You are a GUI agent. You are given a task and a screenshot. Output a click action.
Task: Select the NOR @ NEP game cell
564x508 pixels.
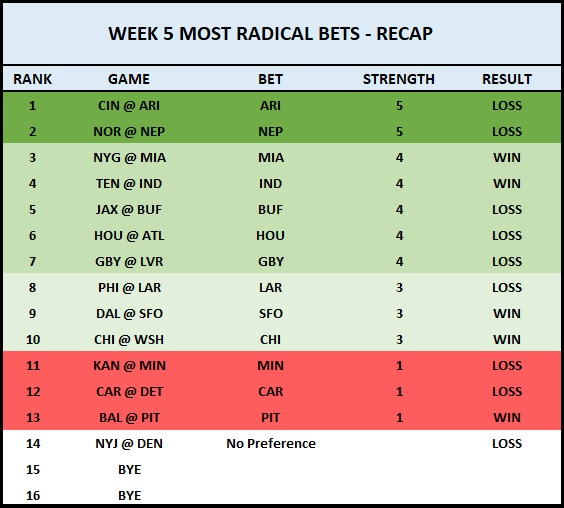[129, 132]
